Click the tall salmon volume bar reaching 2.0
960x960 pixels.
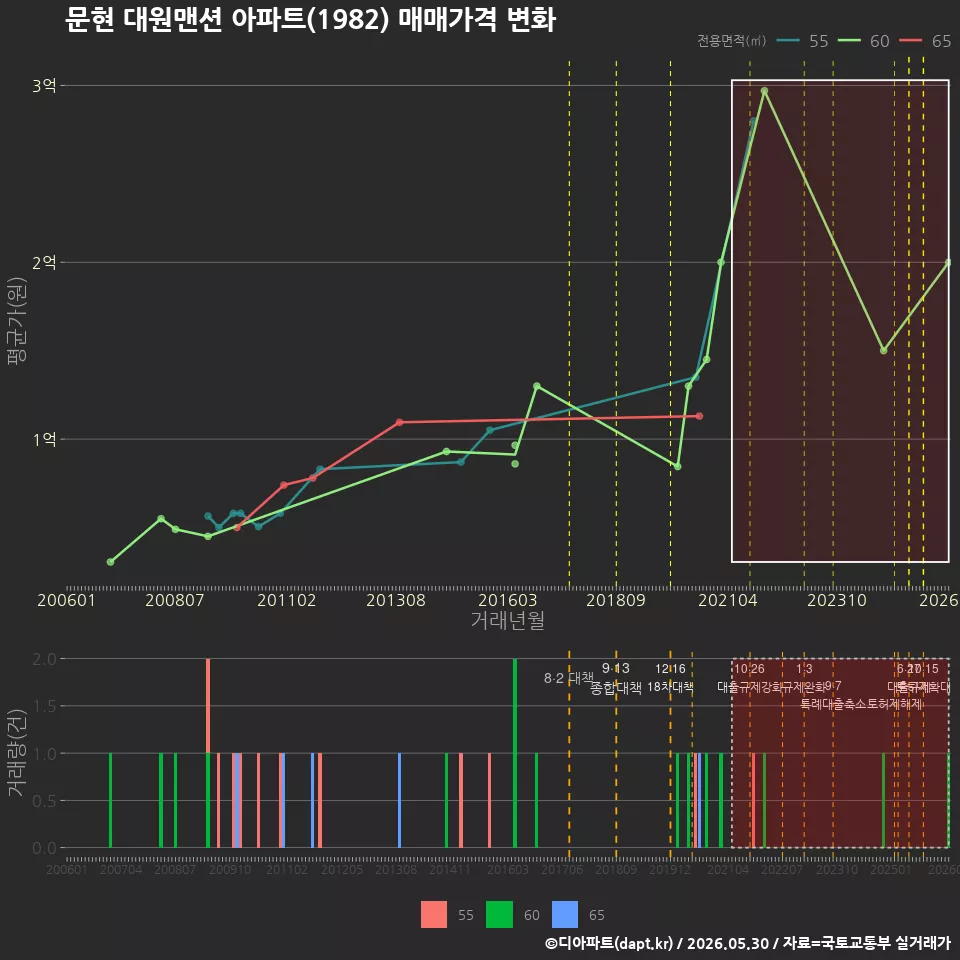pyautogui.click(x=208, y=706)
